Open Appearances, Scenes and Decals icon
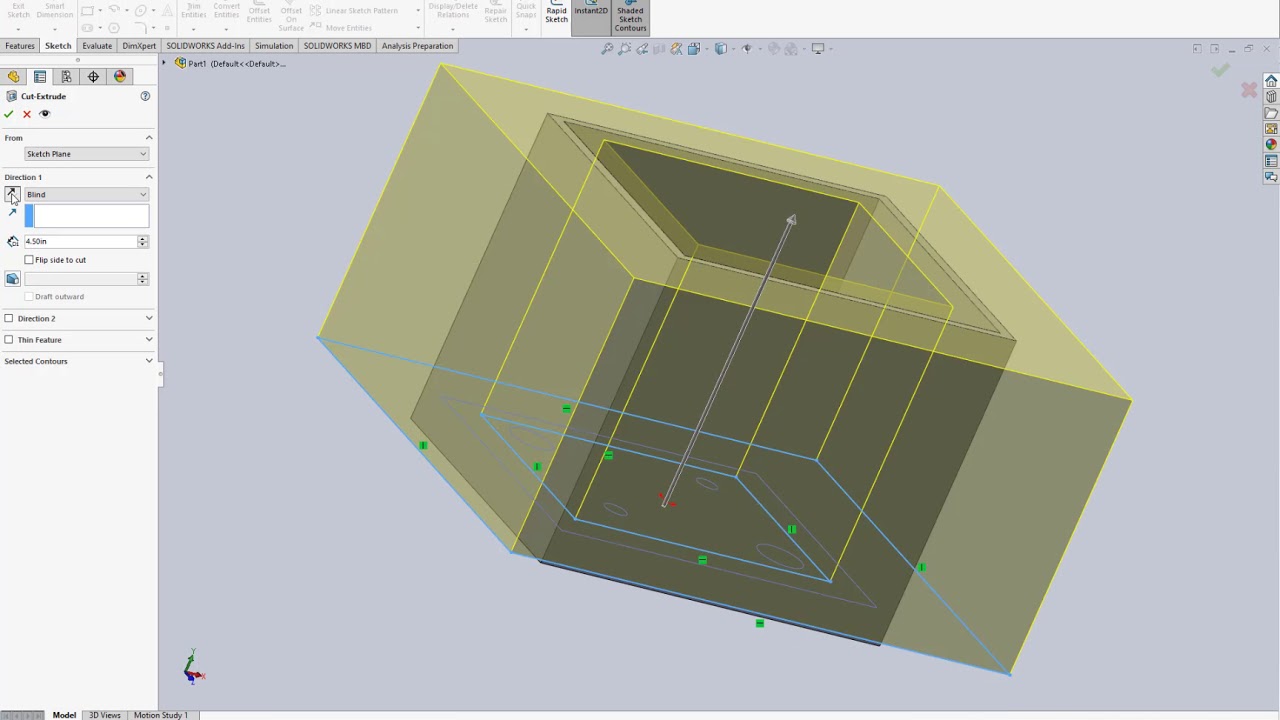This screenshot has height=720, width=1280. [x=1271, y=145]
